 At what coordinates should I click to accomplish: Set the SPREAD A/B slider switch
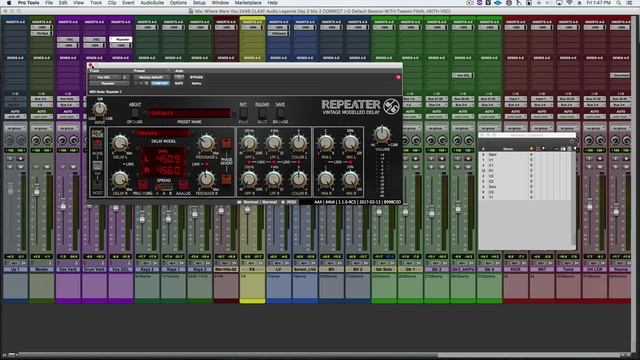[x=164, y=187]
